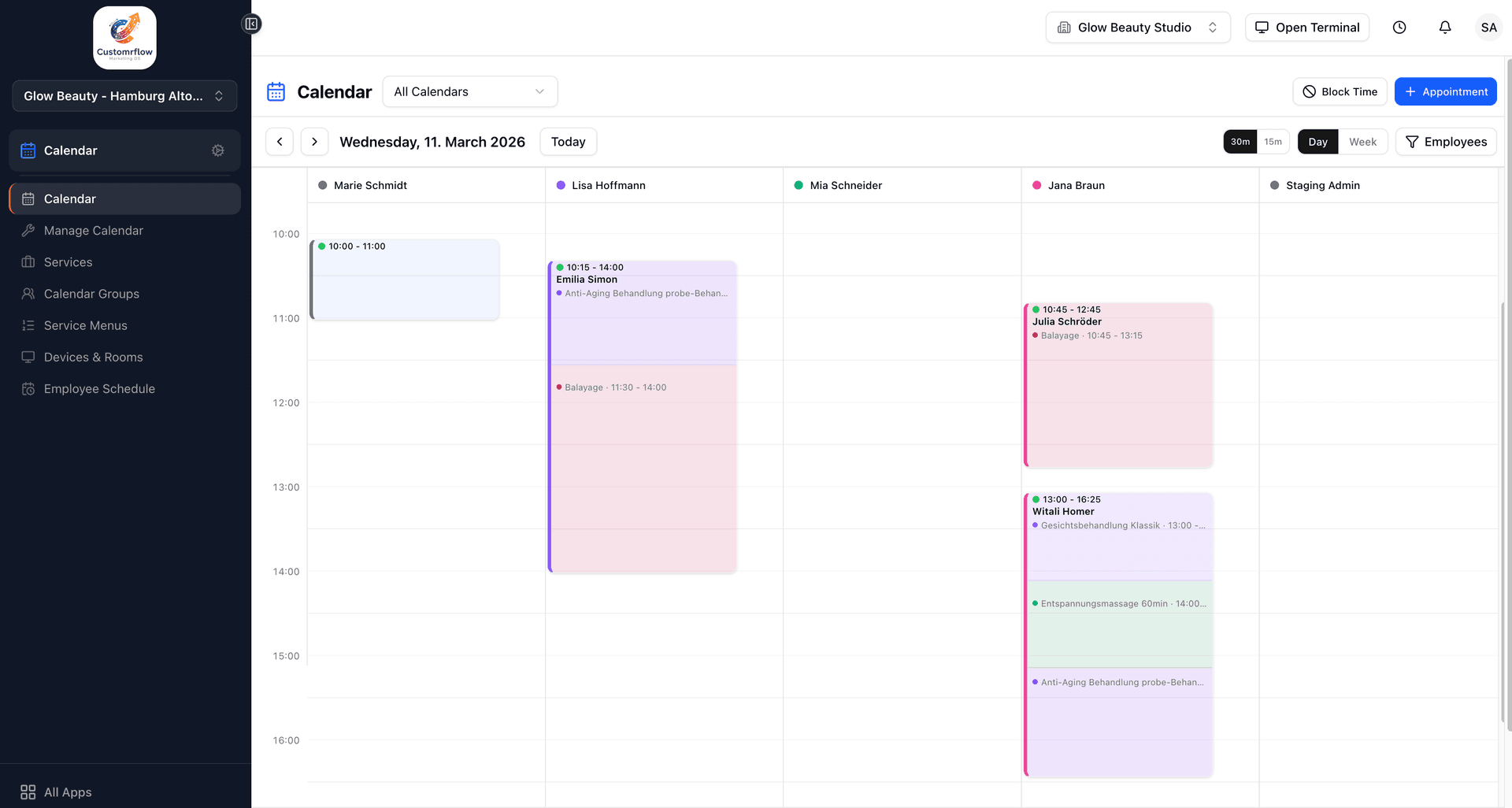This screenshot has width=1512, height=808.
Task: Open Julia Schröder's 10:45 - 12:45 appointment
Action: 1118,386
